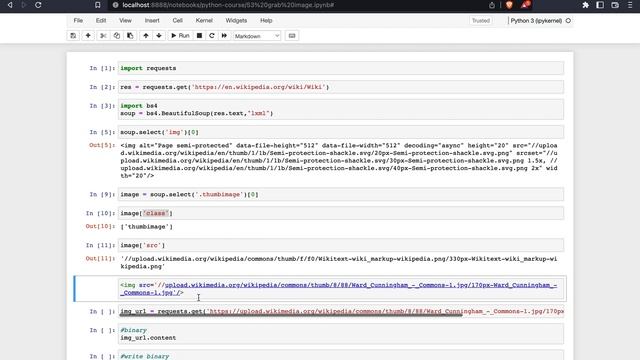Restart the kernel icon
The image size is (640, 360).
211,36
